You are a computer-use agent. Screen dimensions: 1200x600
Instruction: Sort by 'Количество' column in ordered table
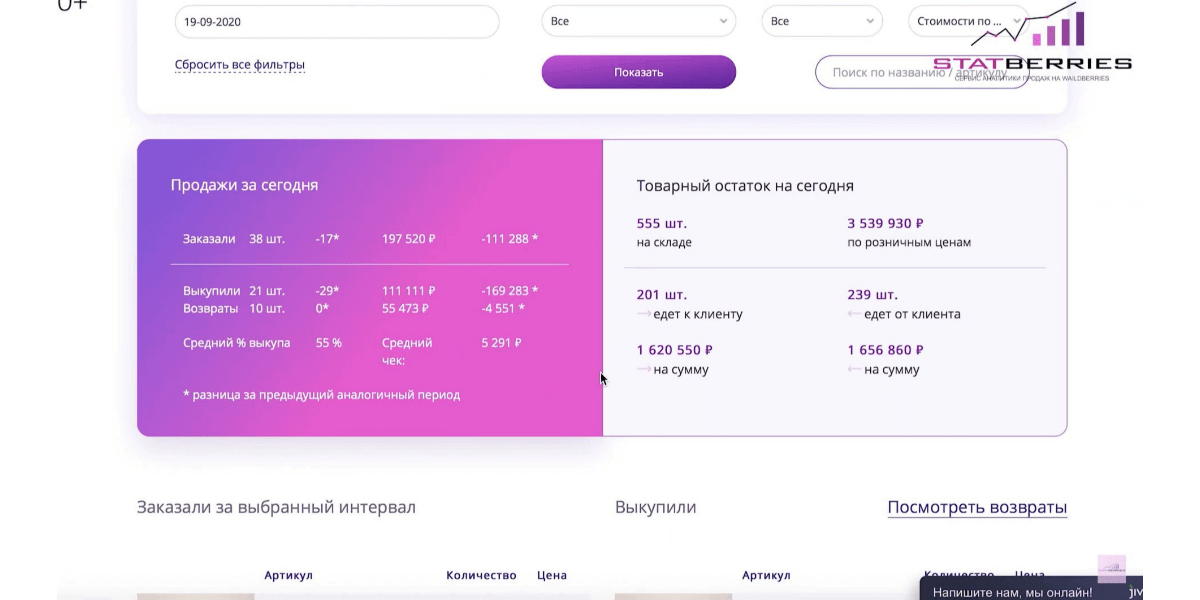(x=481, y=575)
